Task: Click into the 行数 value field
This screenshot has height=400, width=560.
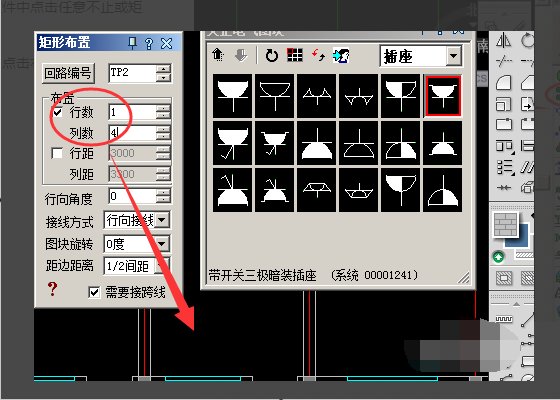Action: (132, 113)
